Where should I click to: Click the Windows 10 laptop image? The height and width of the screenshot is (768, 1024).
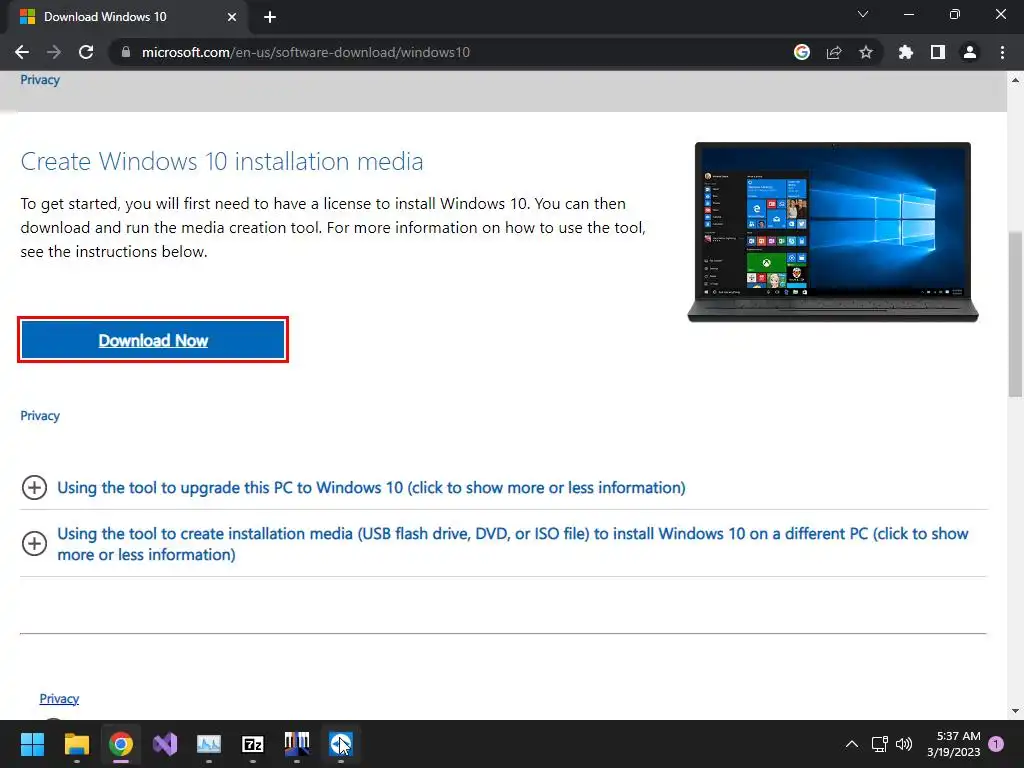833,232
